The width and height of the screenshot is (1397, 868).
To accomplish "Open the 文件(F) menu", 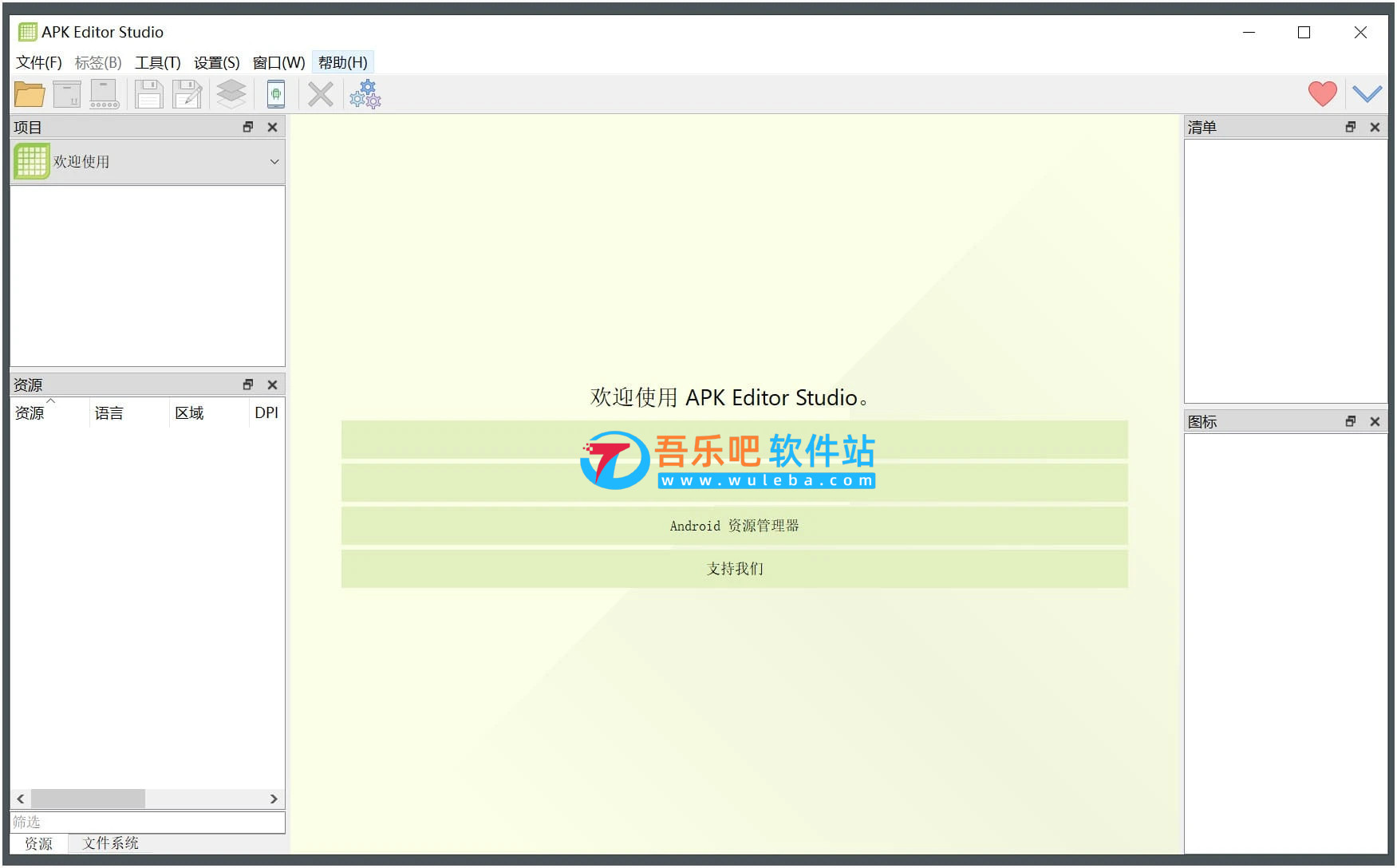I will point(39,62).
